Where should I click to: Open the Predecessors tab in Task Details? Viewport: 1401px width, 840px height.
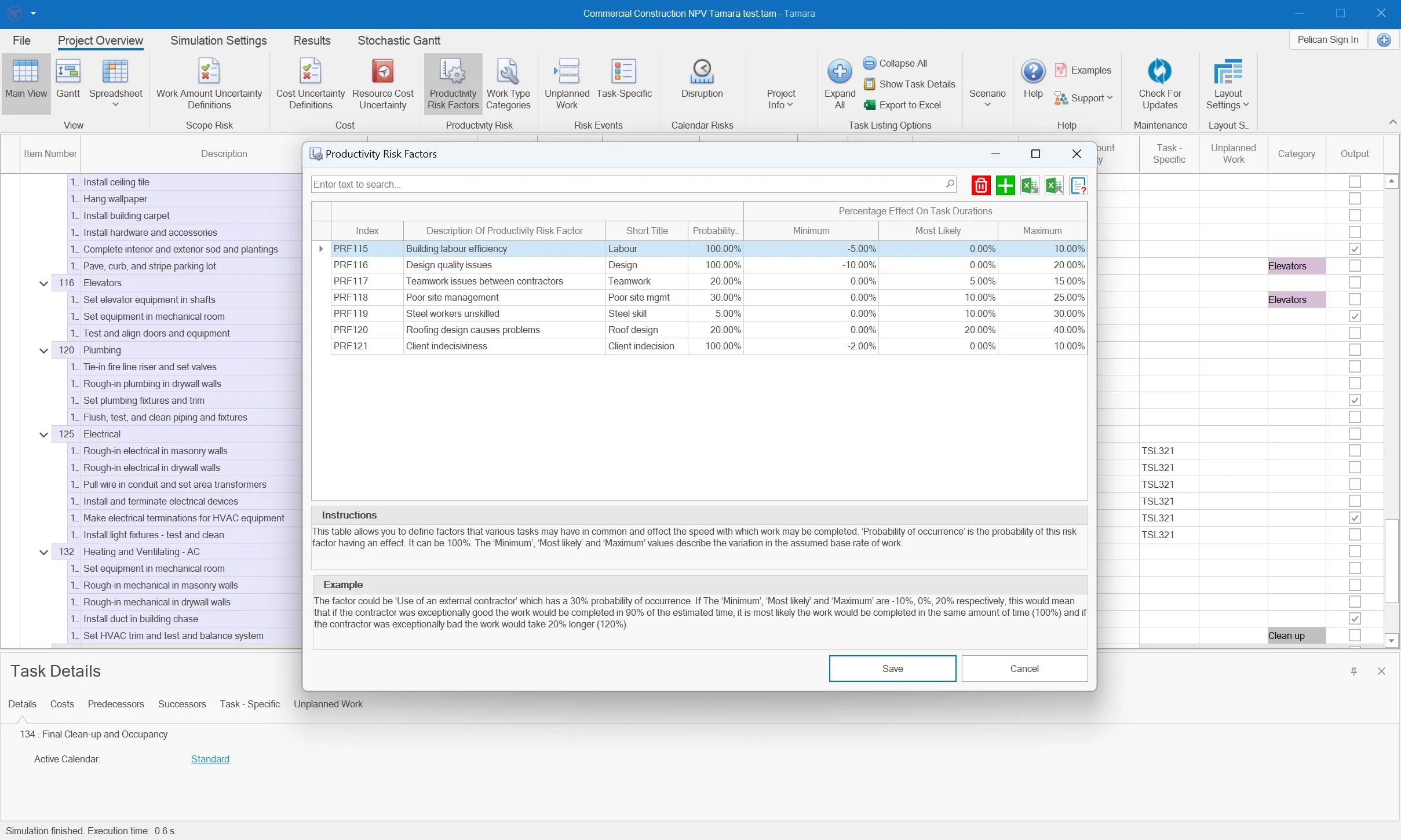tap(116, 704)
